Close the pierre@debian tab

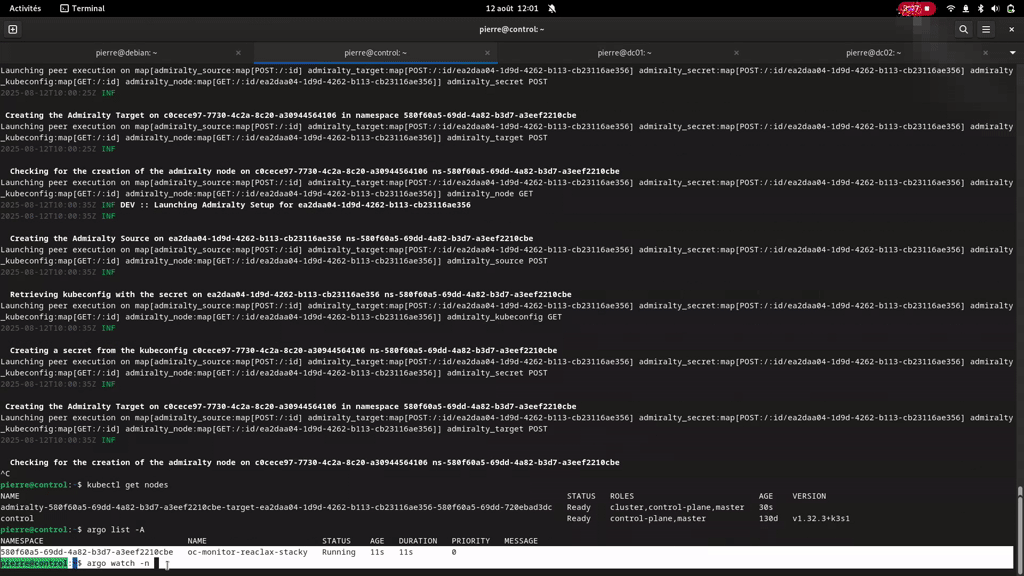point(238,52)
